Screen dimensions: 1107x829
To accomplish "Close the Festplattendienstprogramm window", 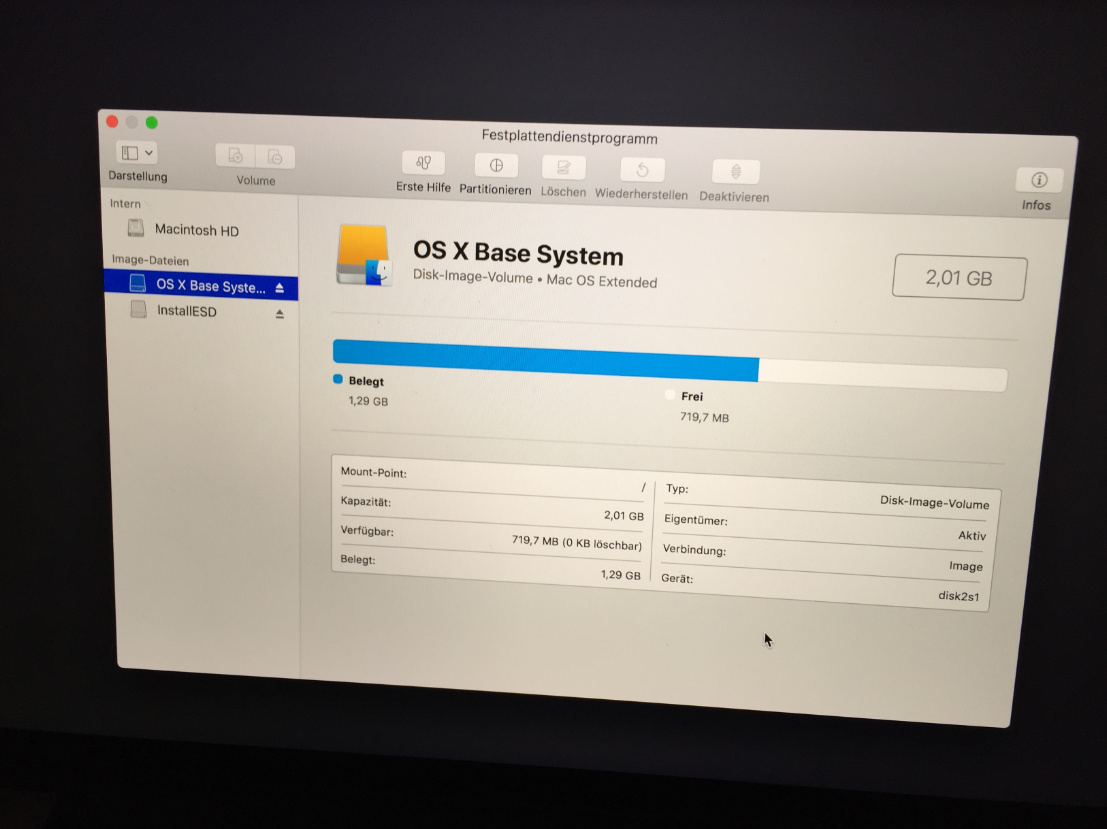I will (112, 121).
